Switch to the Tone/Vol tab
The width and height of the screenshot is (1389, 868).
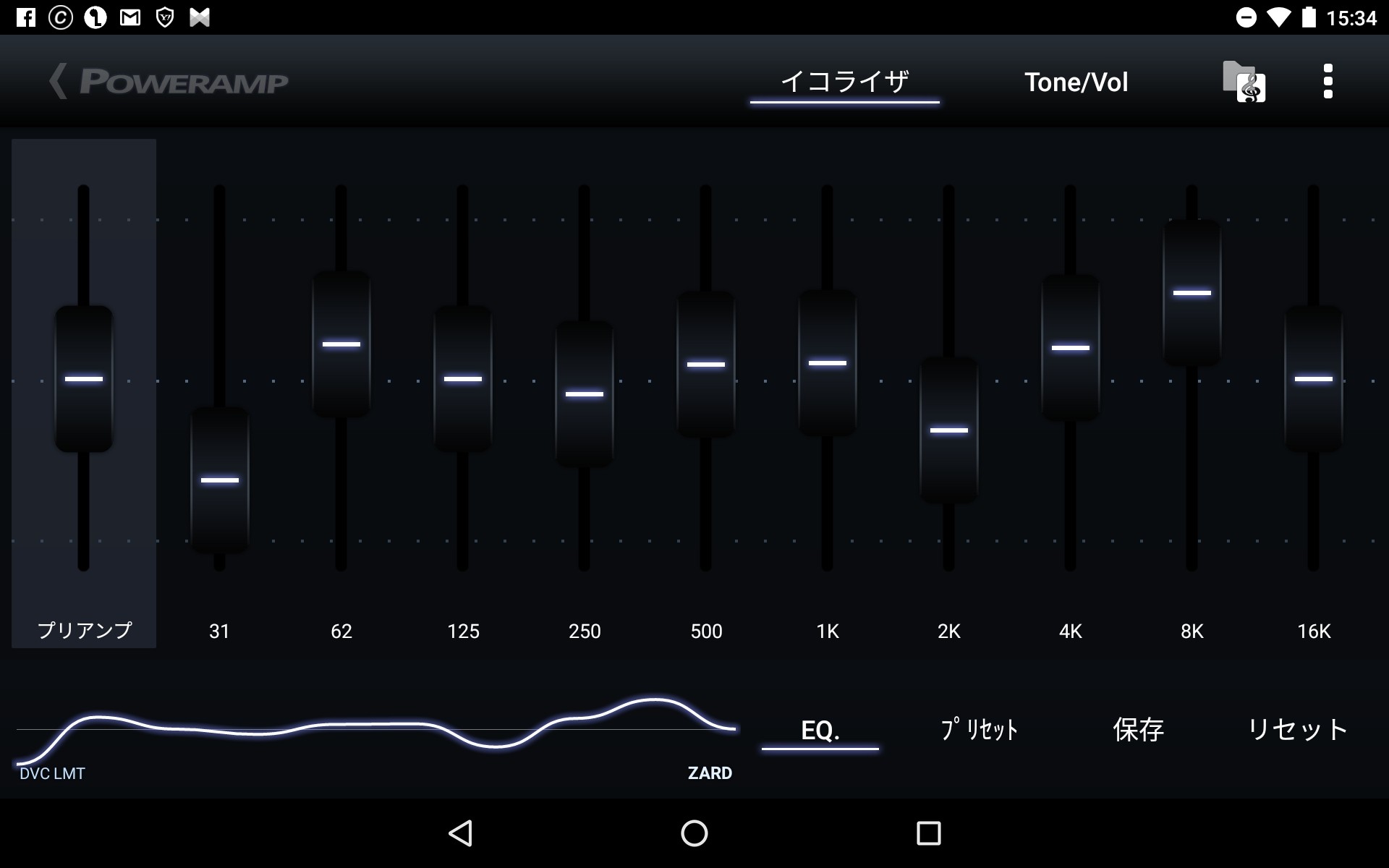point(1076,82)
